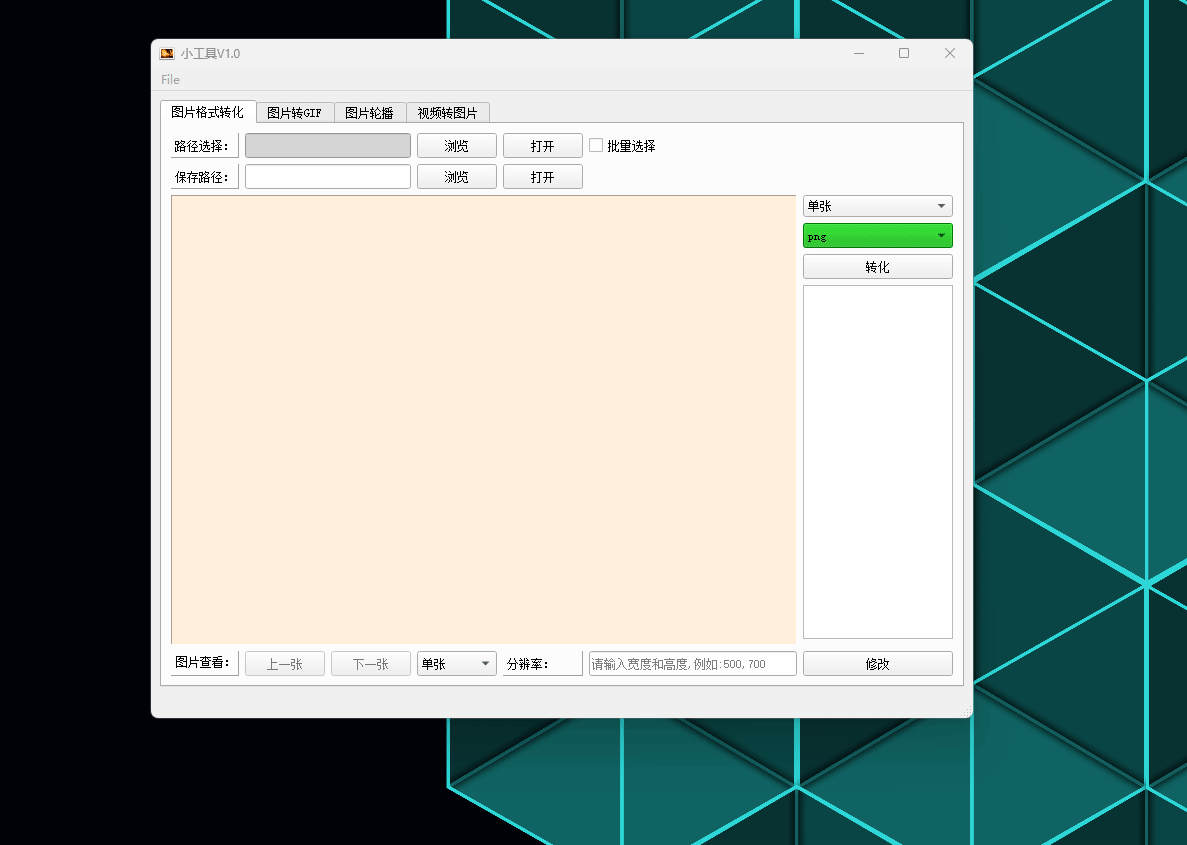Click the 修改 resolution modify button

coord(877,663)
